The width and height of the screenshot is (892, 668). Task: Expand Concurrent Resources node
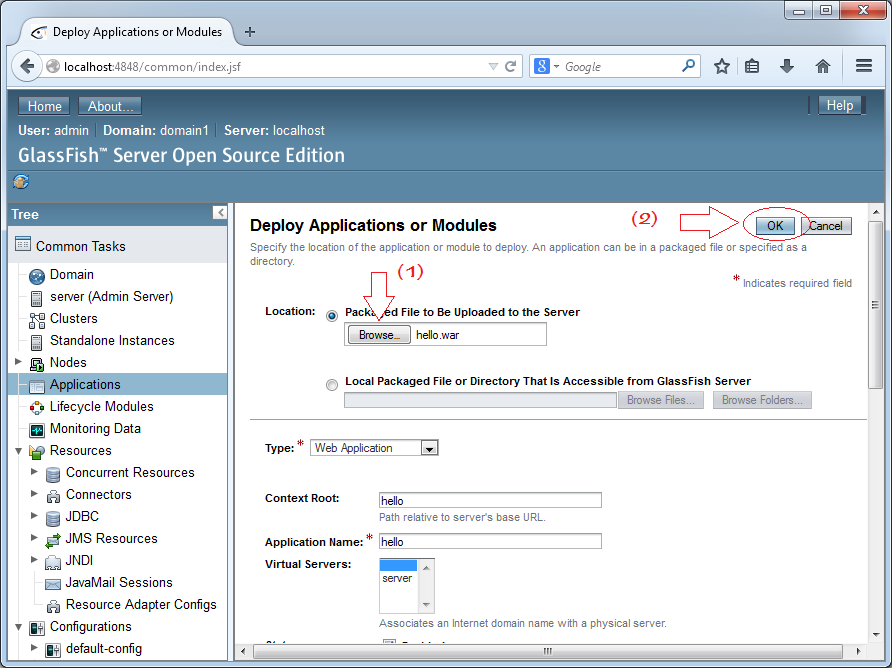[34, 472]
